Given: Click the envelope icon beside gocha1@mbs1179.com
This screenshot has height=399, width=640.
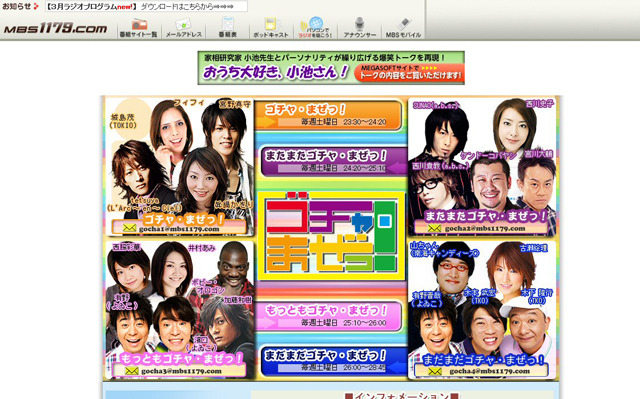Looking at the screenshot, I should (x=129, y=228).
